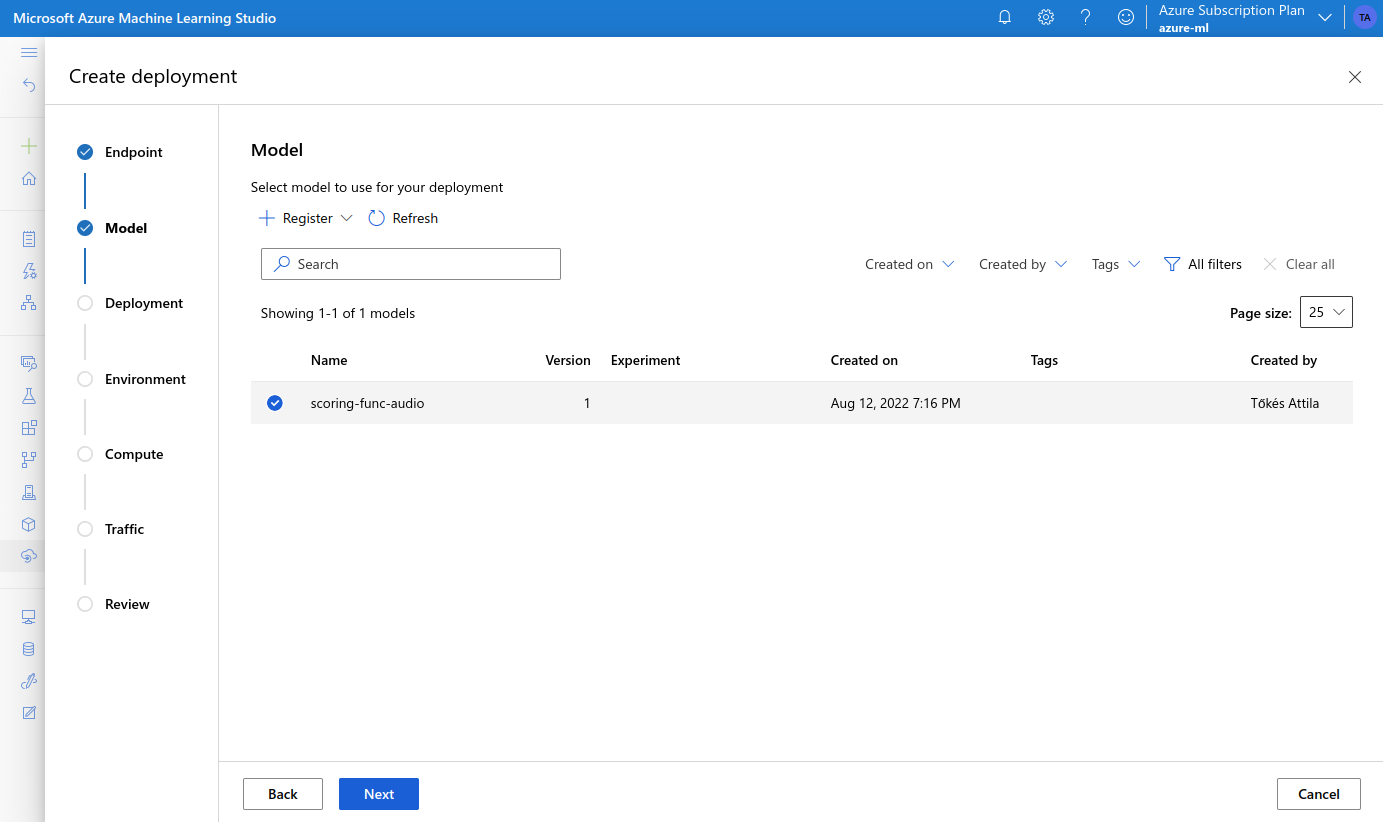1383x822 pixels.
Task: Click the hamburger menu icon in sidebar
Action: [29, 52]
